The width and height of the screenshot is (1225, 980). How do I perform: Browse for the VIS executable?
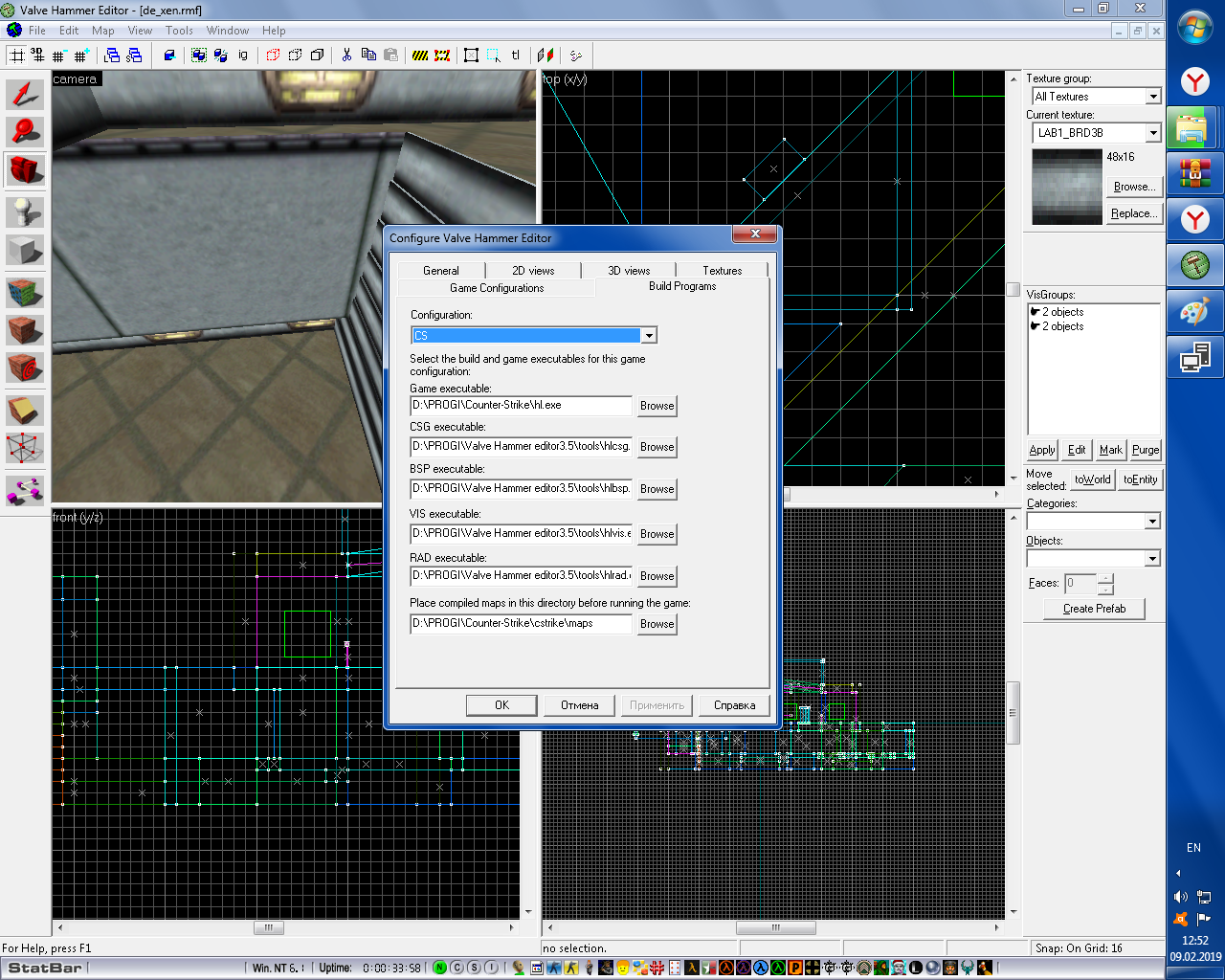click(657, 534)
